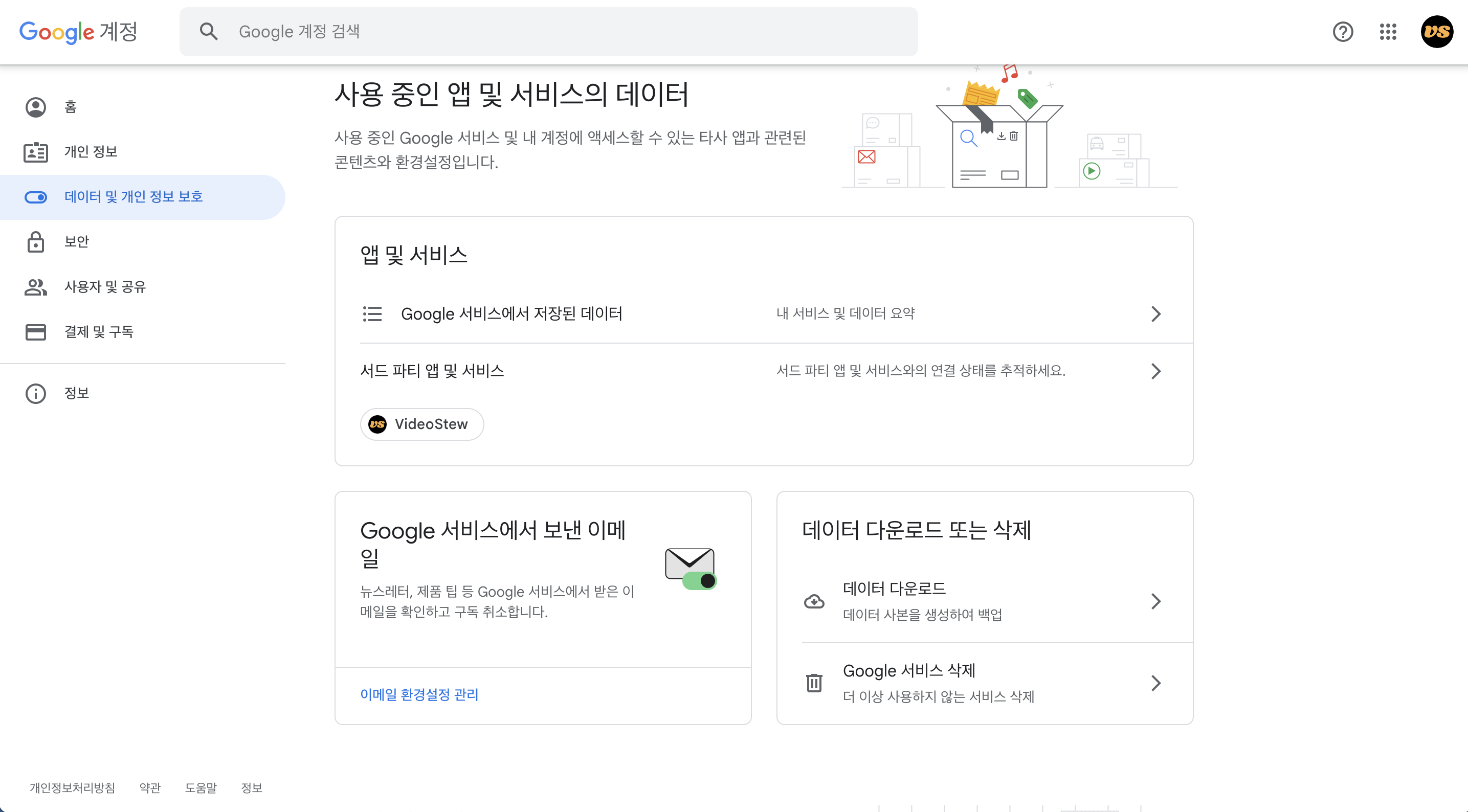The height and width of the screenshot is (812, 1468).
Task: Click the VS profile avatar
Action: (x=1436, y=32)
